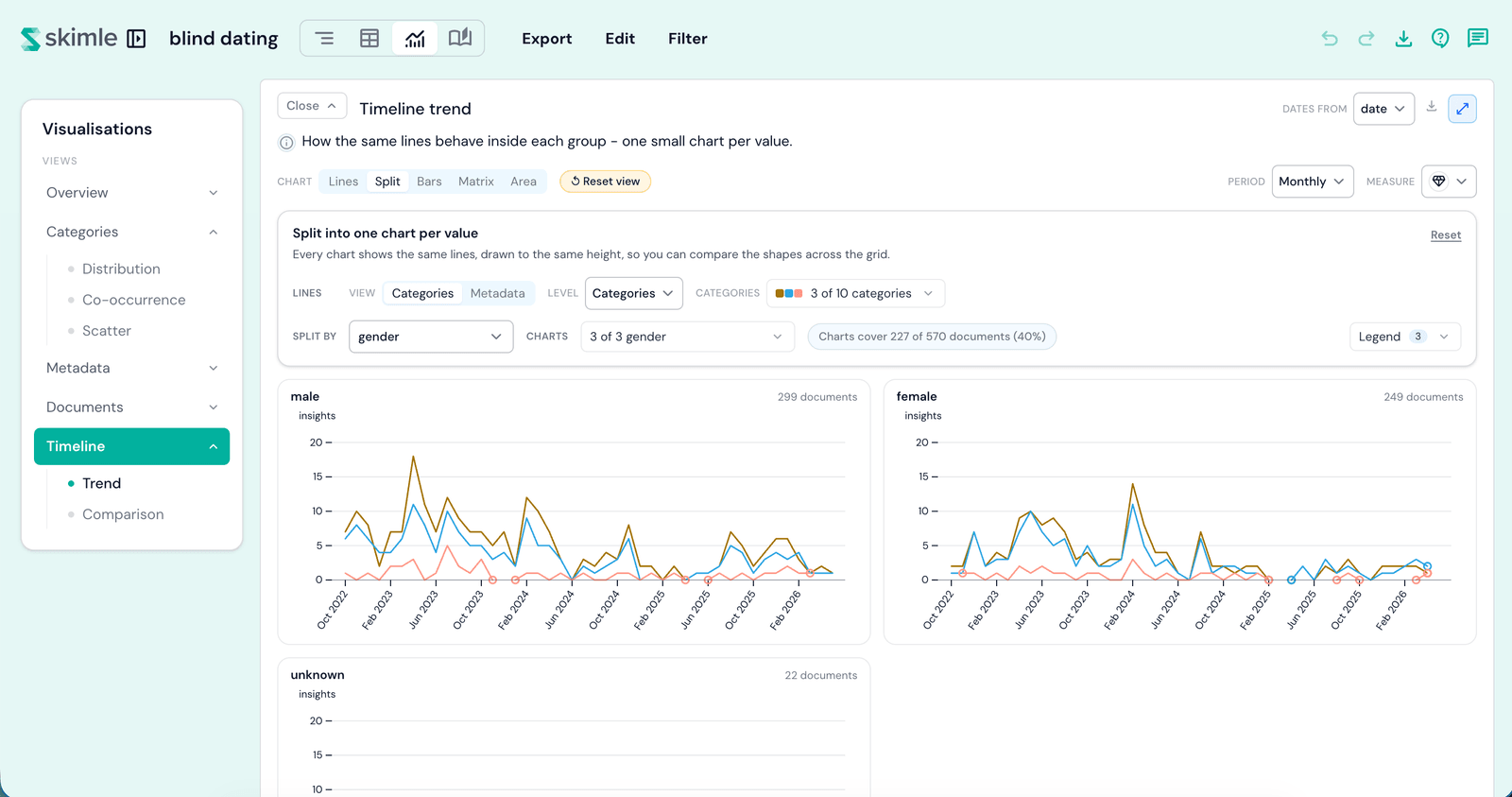The image size is (1512, 797).
Task: Open the Dates from date dropdown
Action: pos(1383,109)
